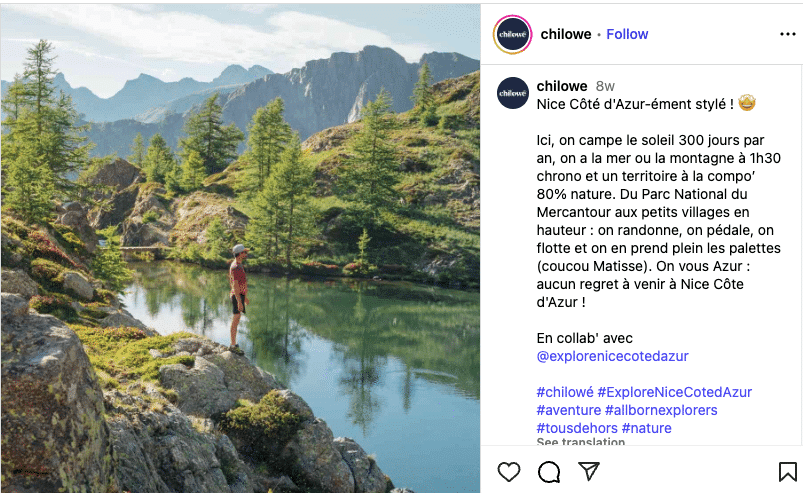The width and height of the screenshot is (803, 493).
Task: Follow the chilowe account
Action: click(x=627, y=34)
